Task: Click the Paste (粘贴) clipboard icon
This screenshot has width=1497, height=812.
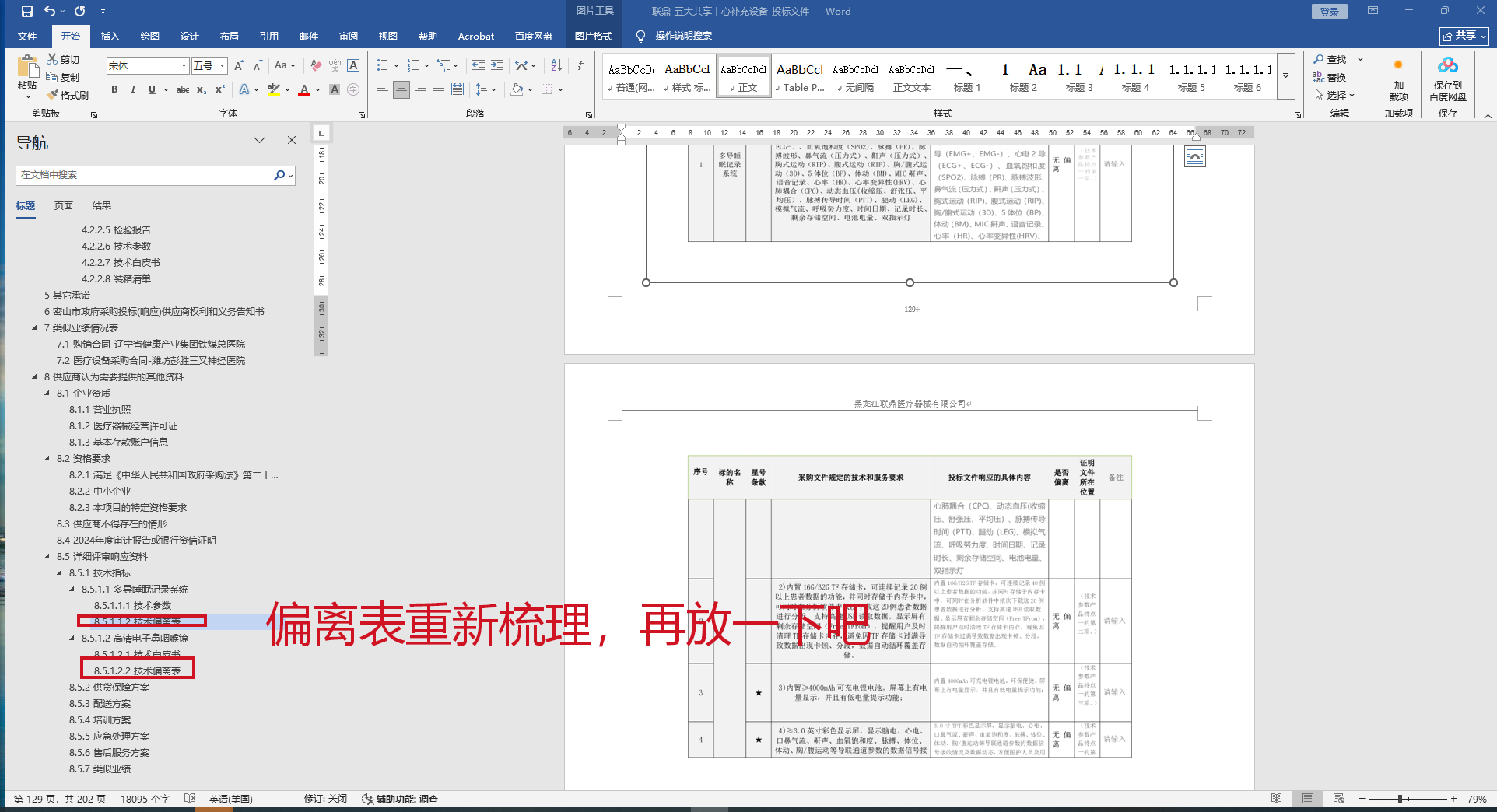Action: click(x=27, y=68)
